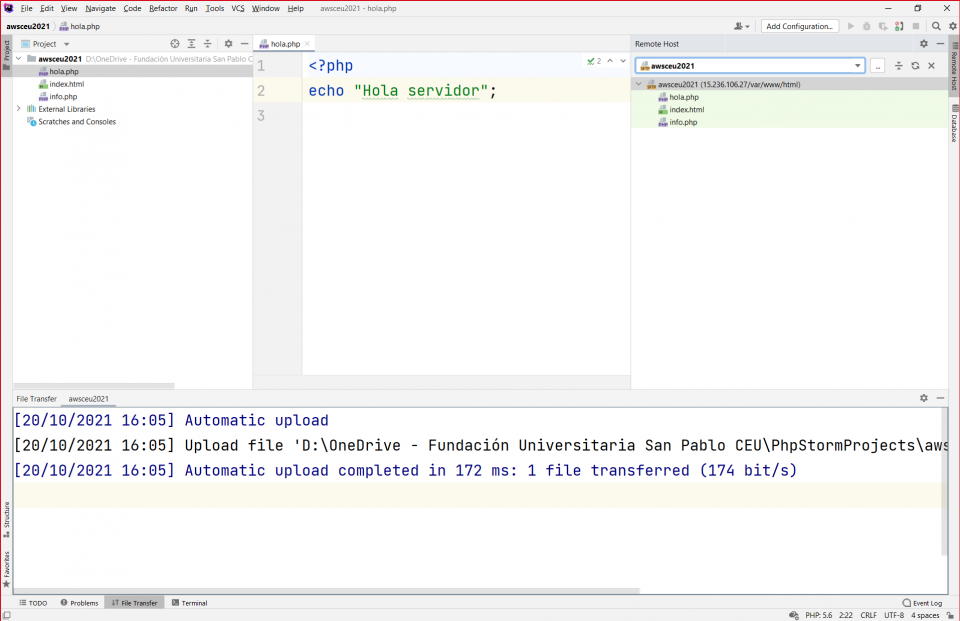Click the inspection profile icon in status bar
The height and width of the screenshot is (621, 960).
(x=793, y=615)
